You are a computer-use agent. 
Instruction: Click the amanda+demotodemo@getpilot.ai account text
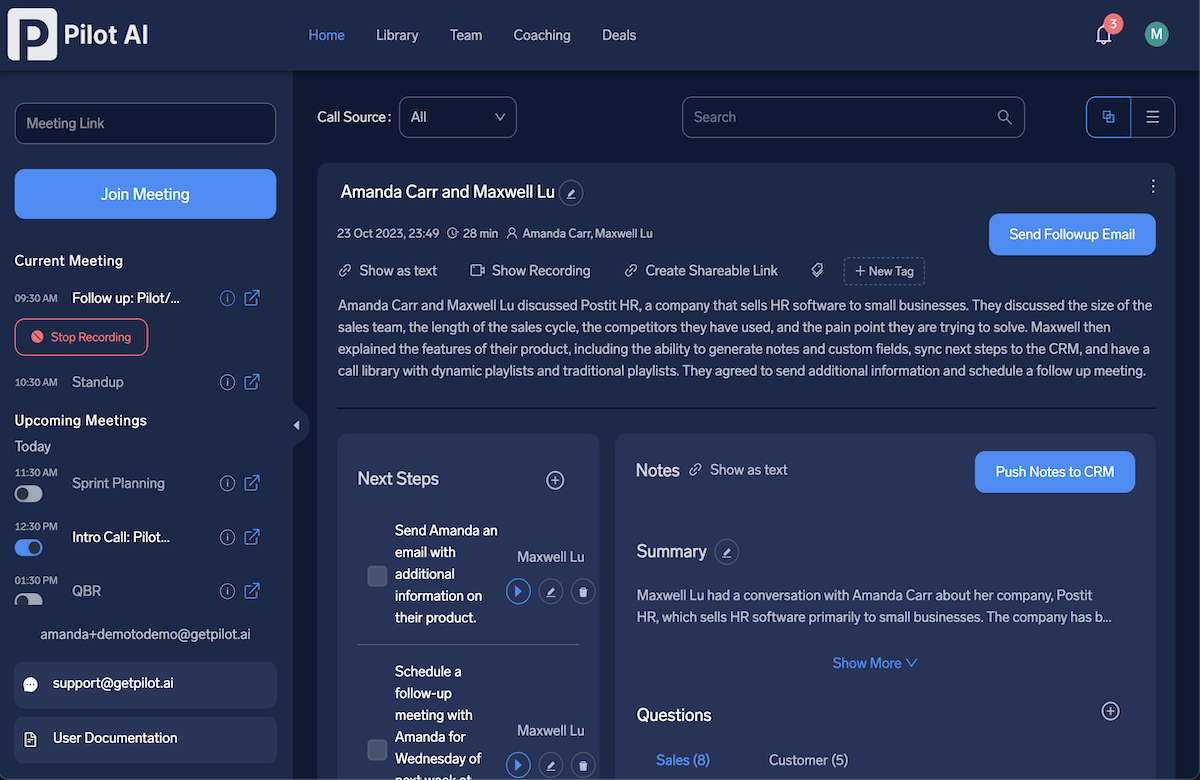point(145,634)
